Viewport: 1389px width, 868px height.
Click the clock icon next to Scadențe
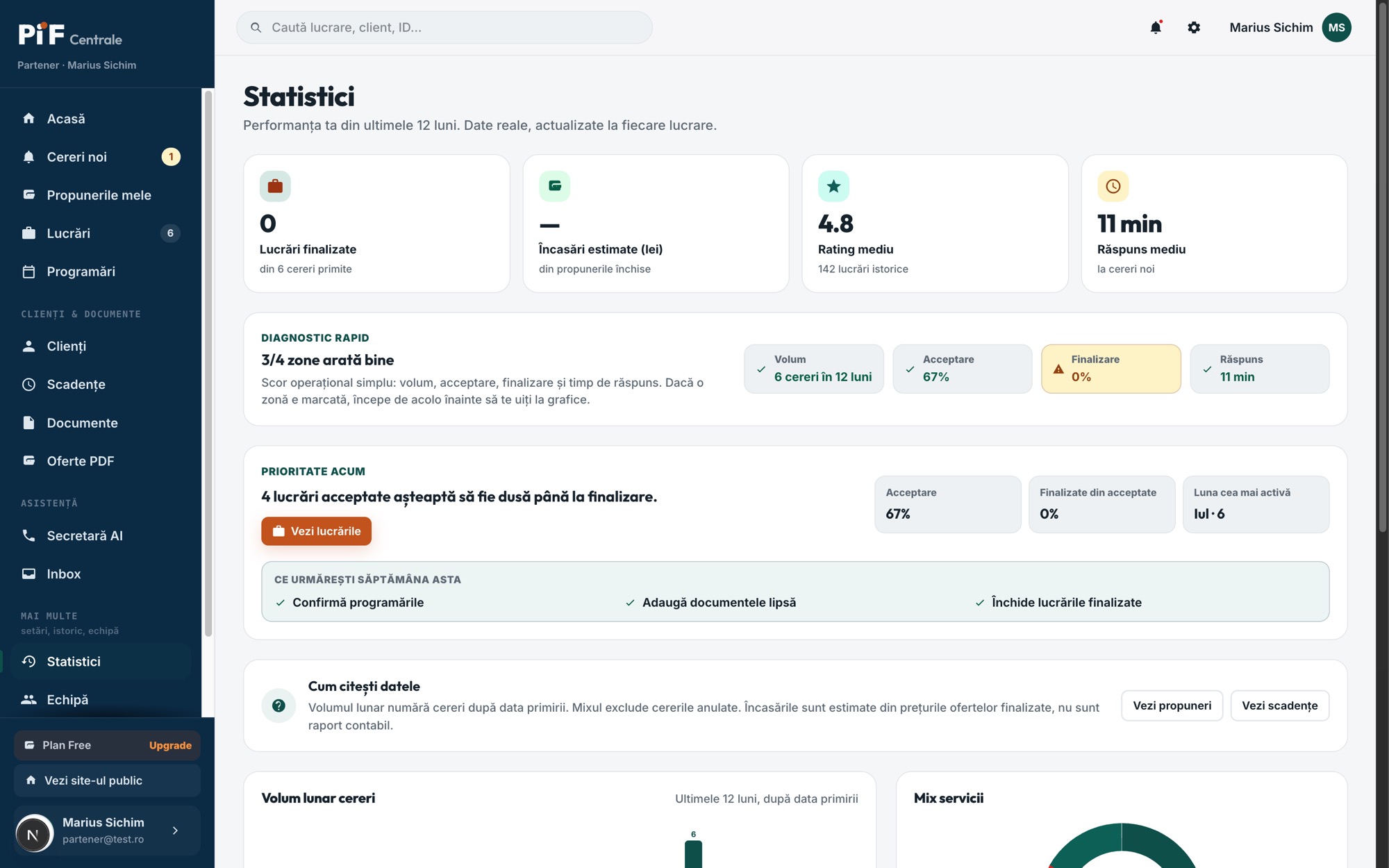point(28,384)
